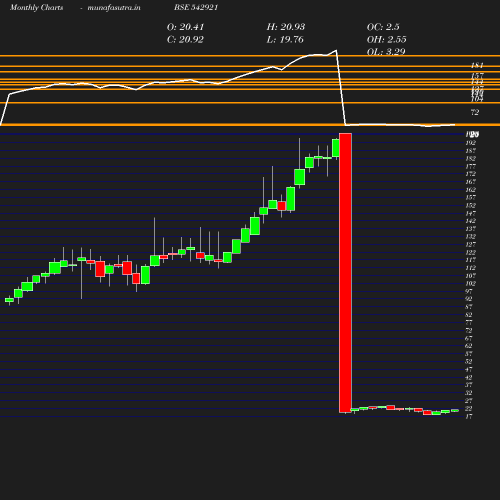Screen dimensions: 500x500
Task: Click the "OH: 2.55" reading
Action: pos(387,40)
